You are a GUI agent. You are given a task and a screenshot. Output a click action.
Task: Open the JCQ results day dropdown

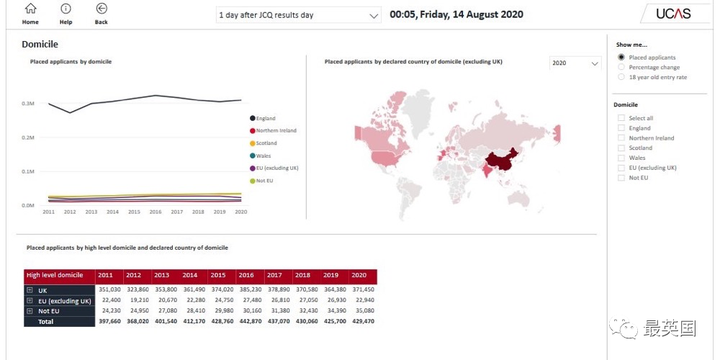click(x=298, y=15)
